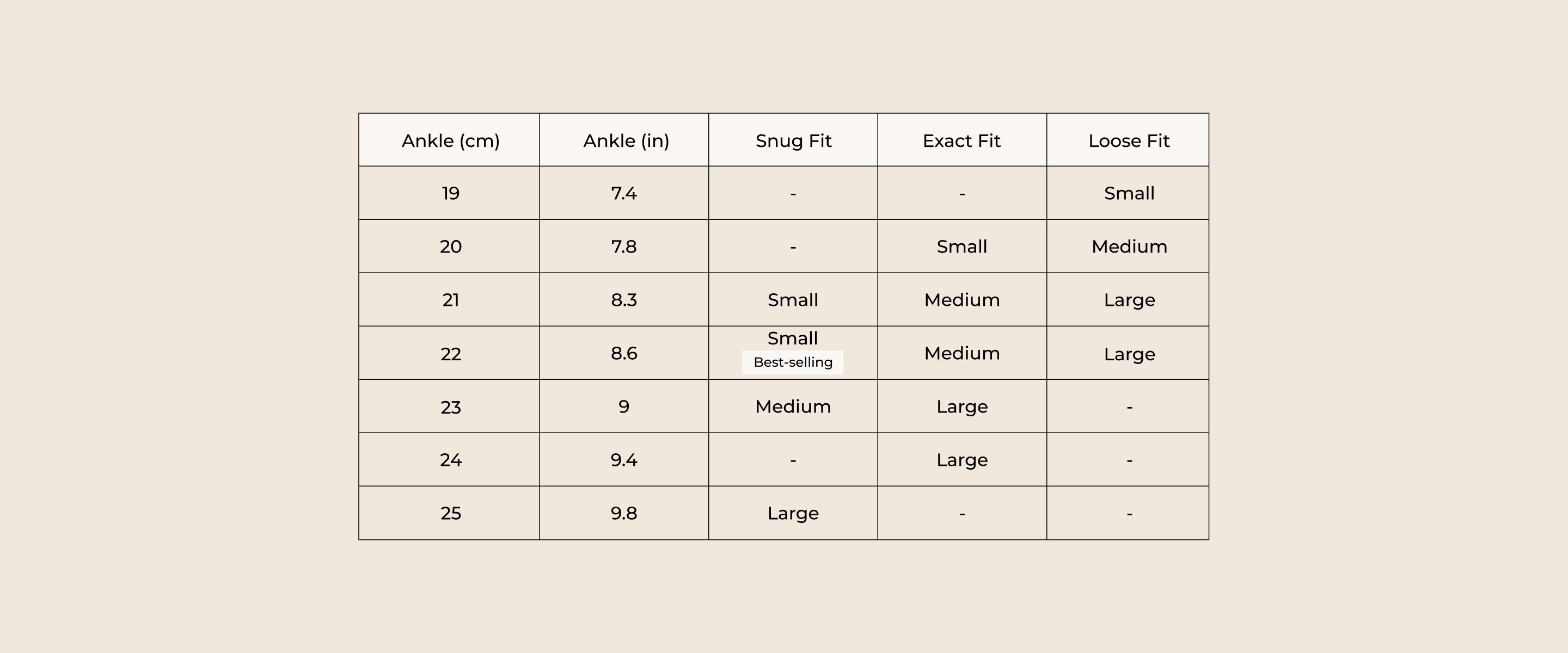Click the Best-selling badge
1568x653 pixels.
point(793,362)
